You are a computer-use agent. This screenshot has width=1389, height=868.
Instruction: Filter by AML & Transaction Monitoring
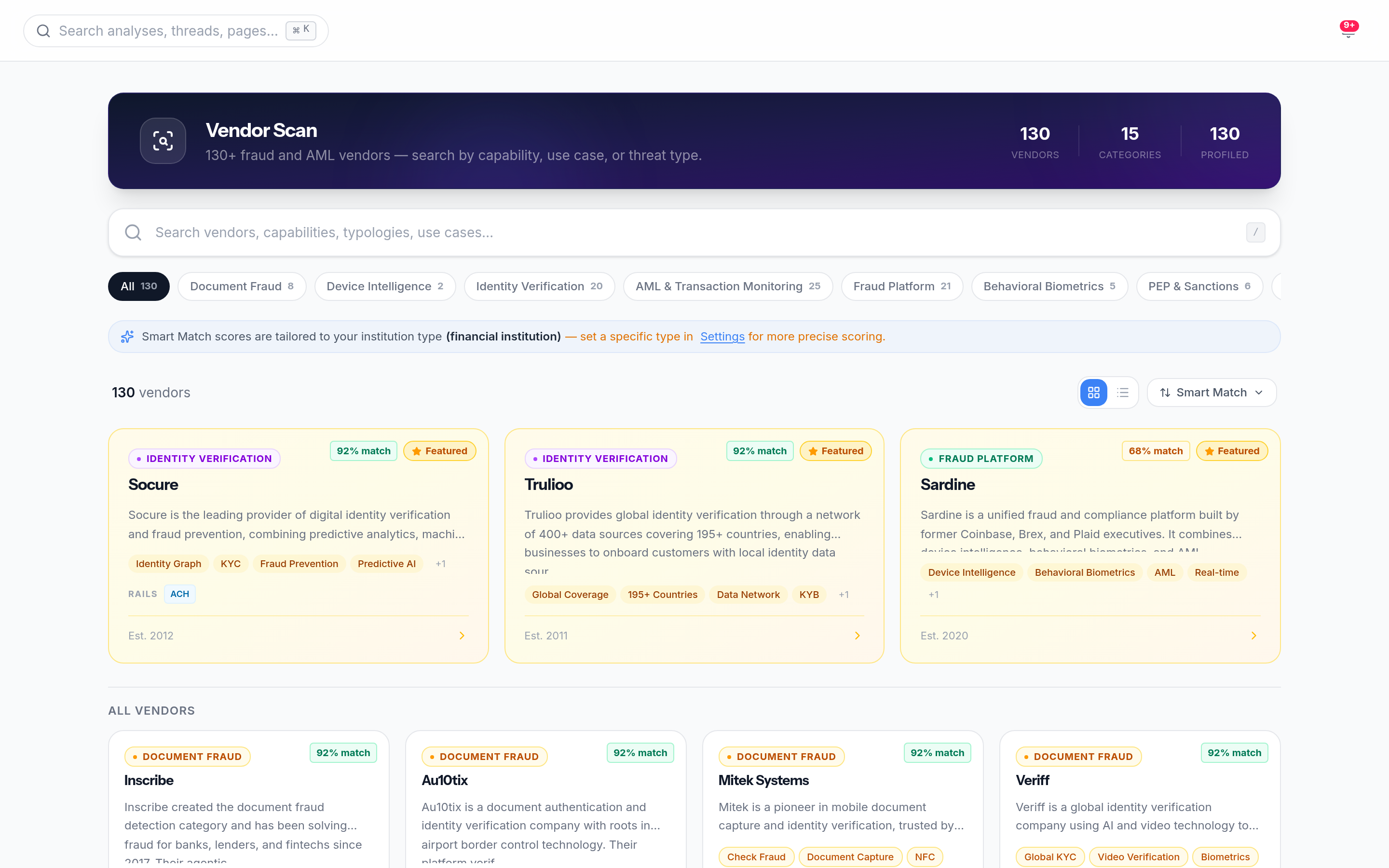pyautogui.click(x=728, y=286)
